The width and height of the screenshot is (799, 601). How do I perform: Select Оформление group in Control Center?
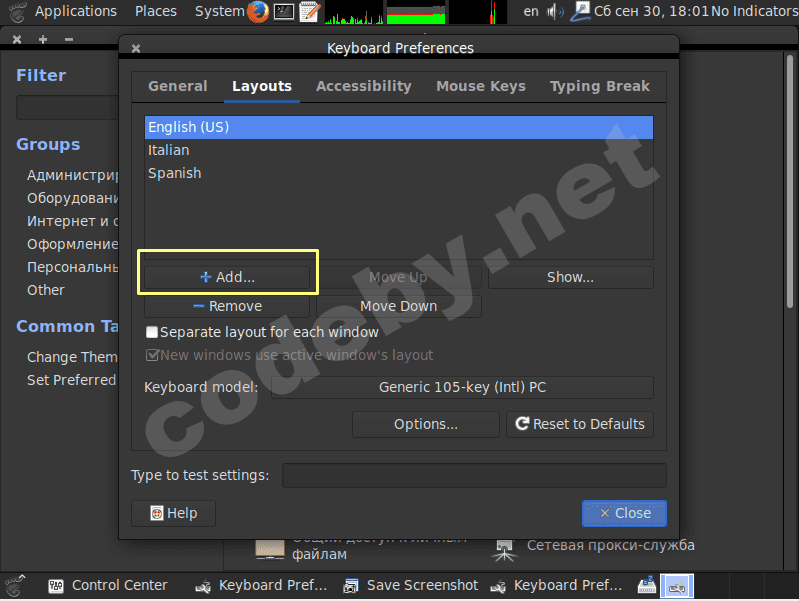tap(72, 244)
